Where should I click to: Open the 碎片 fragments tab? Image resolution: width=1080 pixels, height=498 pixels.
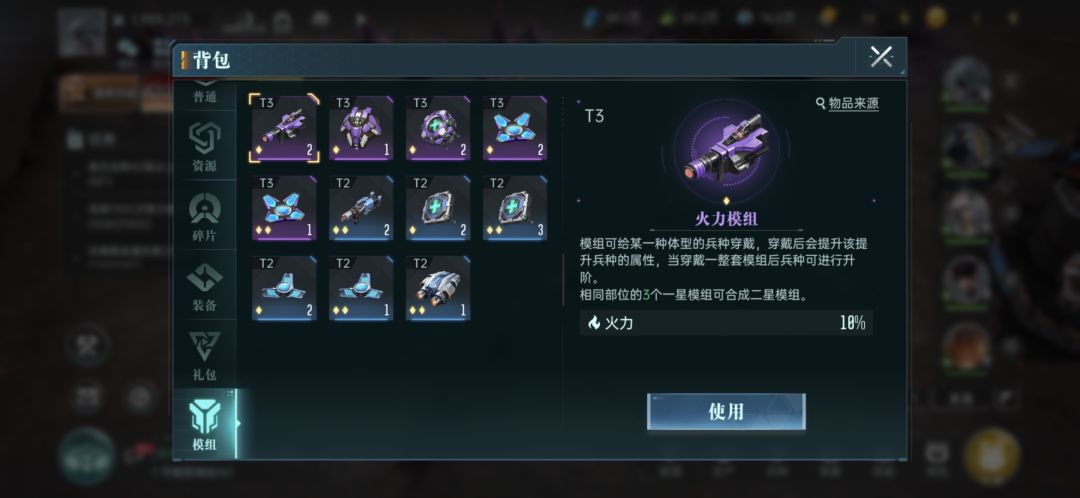click(x=205, y=216)
